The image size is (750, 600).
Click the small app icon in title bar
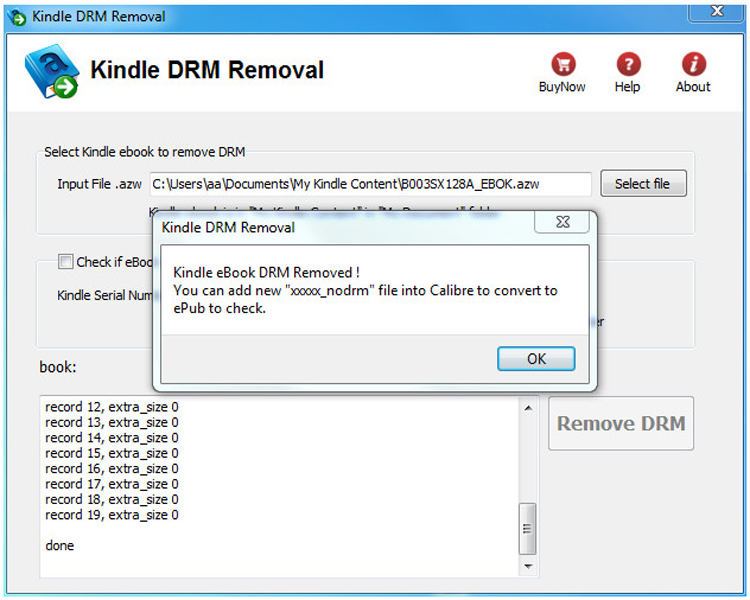16,16
